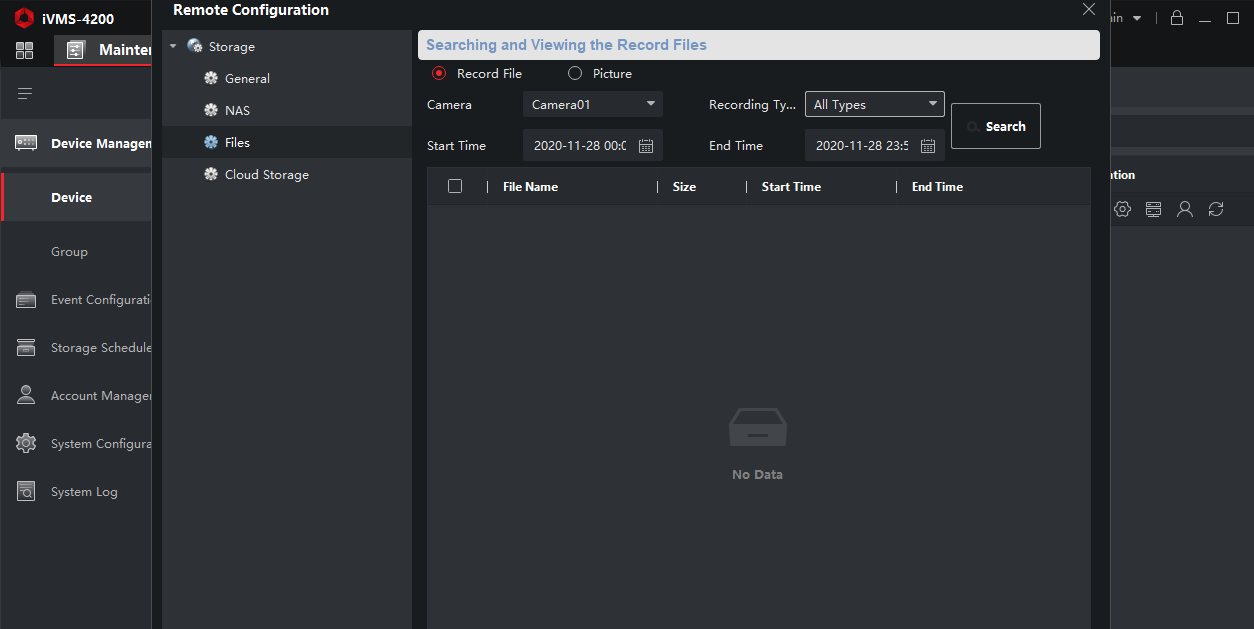Open NAS settings in Storage tree

(237, 110)
